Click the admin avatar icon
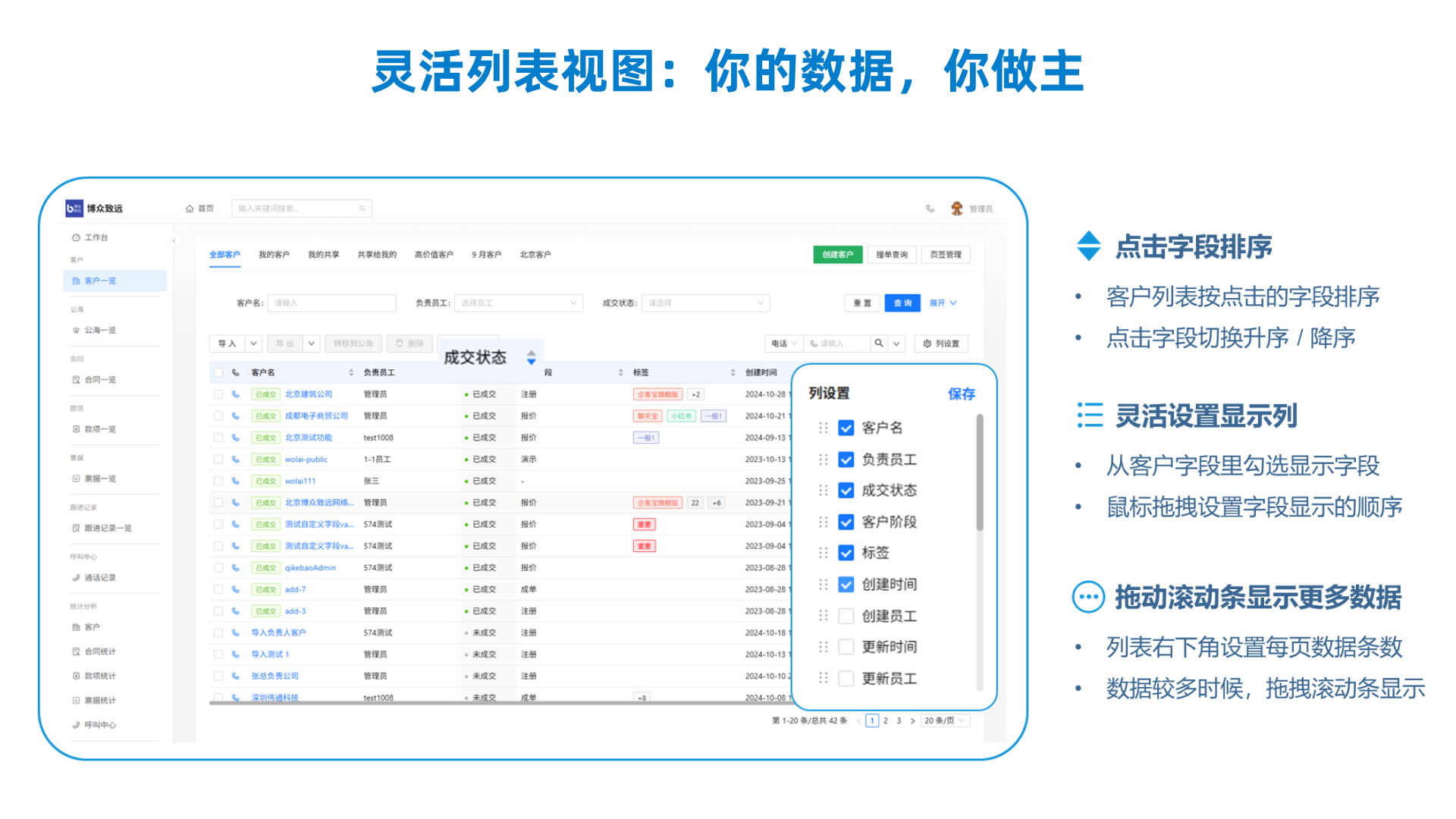Viewport: 1456px width, 819px height. click(956, 209)
